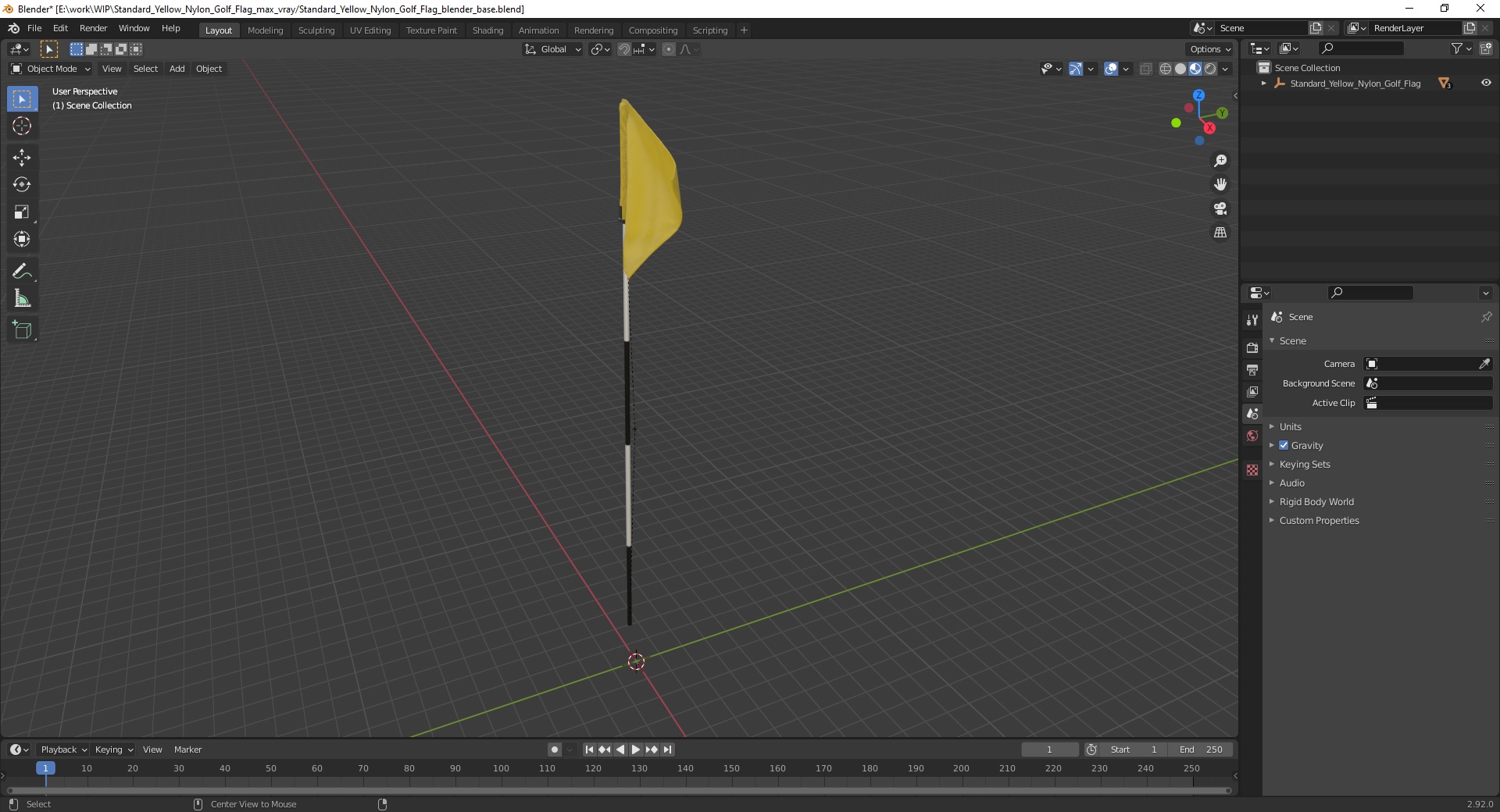
Task: Toggle proportional editing button
Action: click(669, 49)
